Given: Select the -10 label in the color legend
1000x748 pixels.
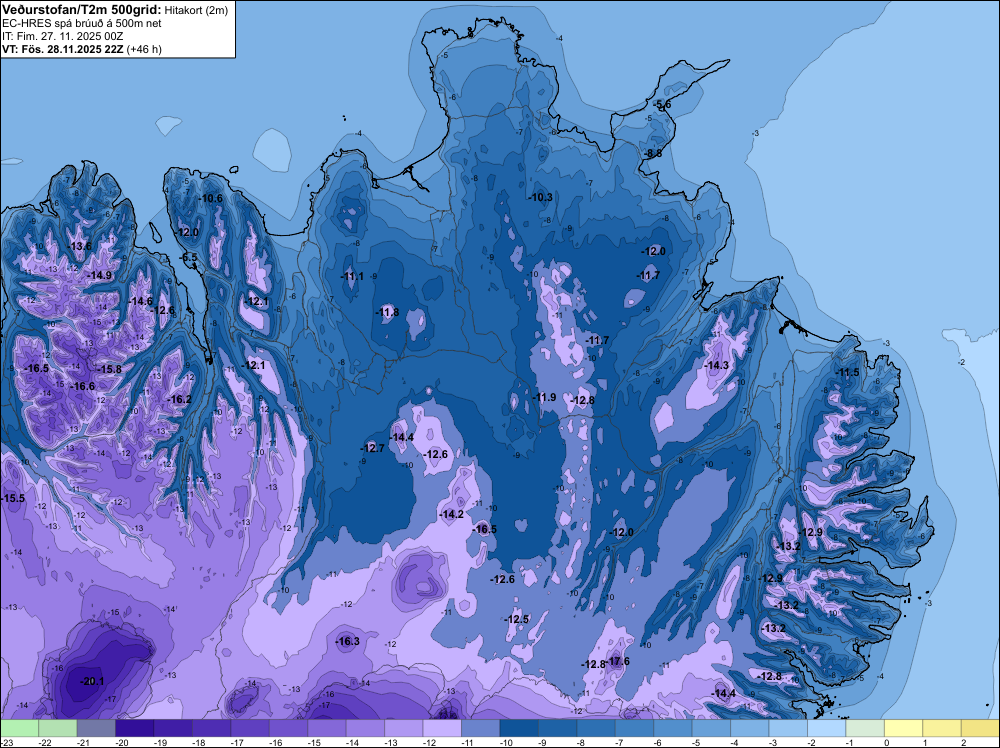Looking at the screenshot, I should pos(506,742).
